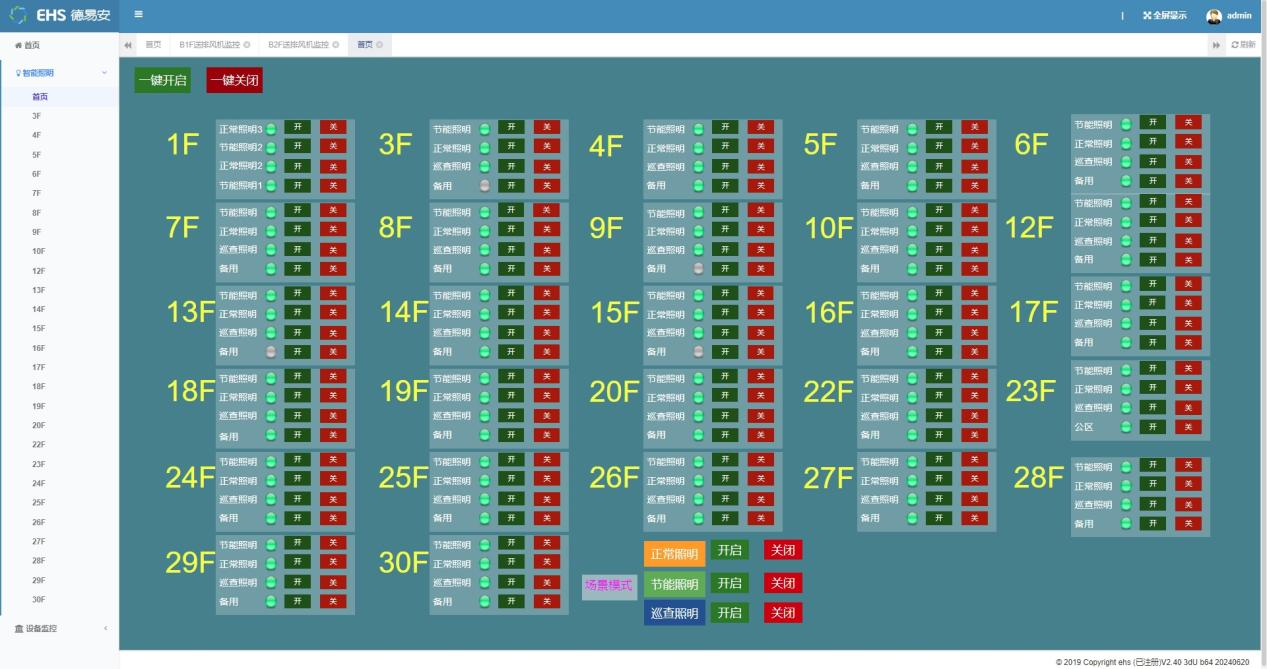Close the B1F送排风机监控 tab
This screenshot has height=669, width=1267.
pos(247,45)
